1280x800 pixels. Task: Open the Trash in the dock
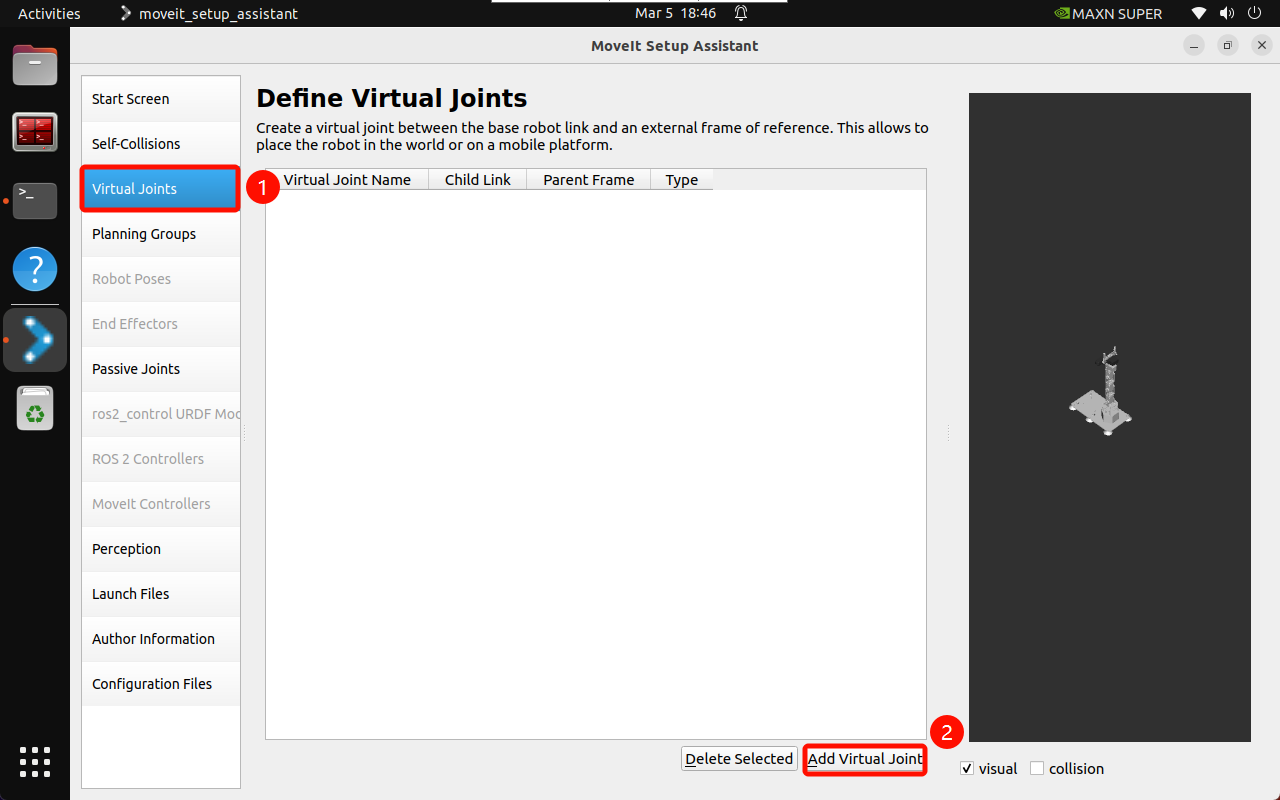click(35, 409)
